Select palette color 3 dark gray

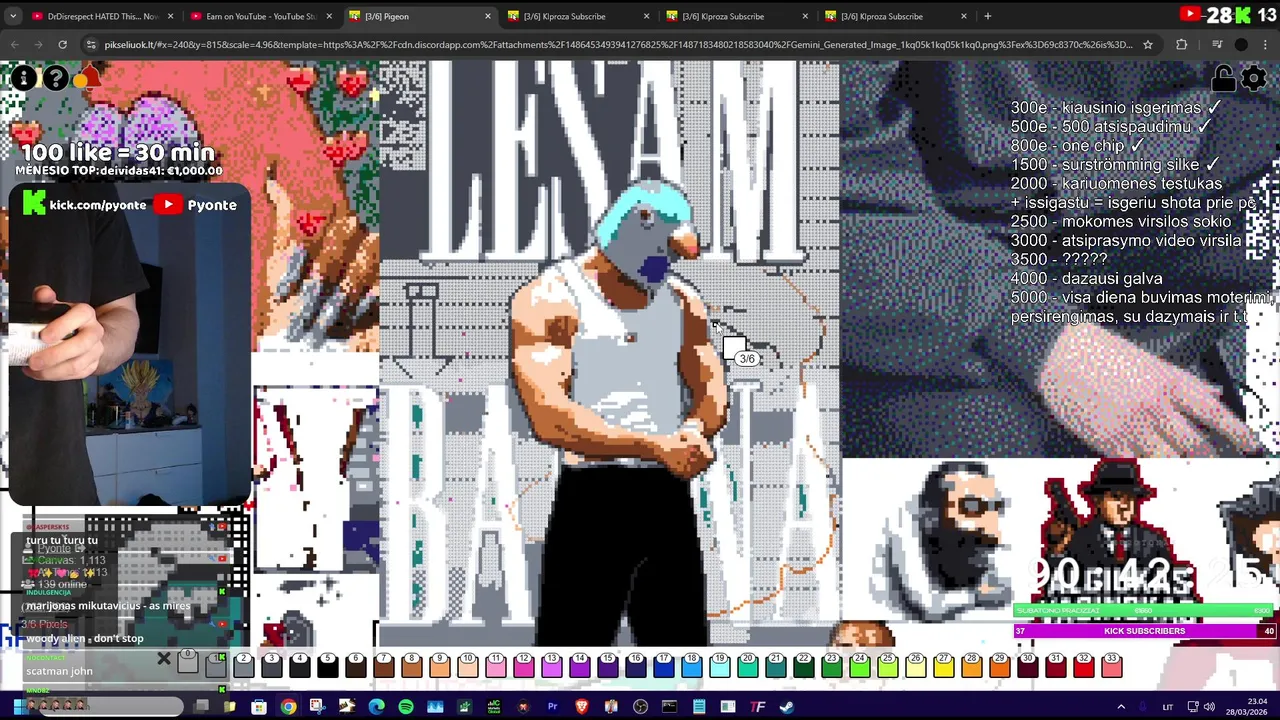[272, 664]
